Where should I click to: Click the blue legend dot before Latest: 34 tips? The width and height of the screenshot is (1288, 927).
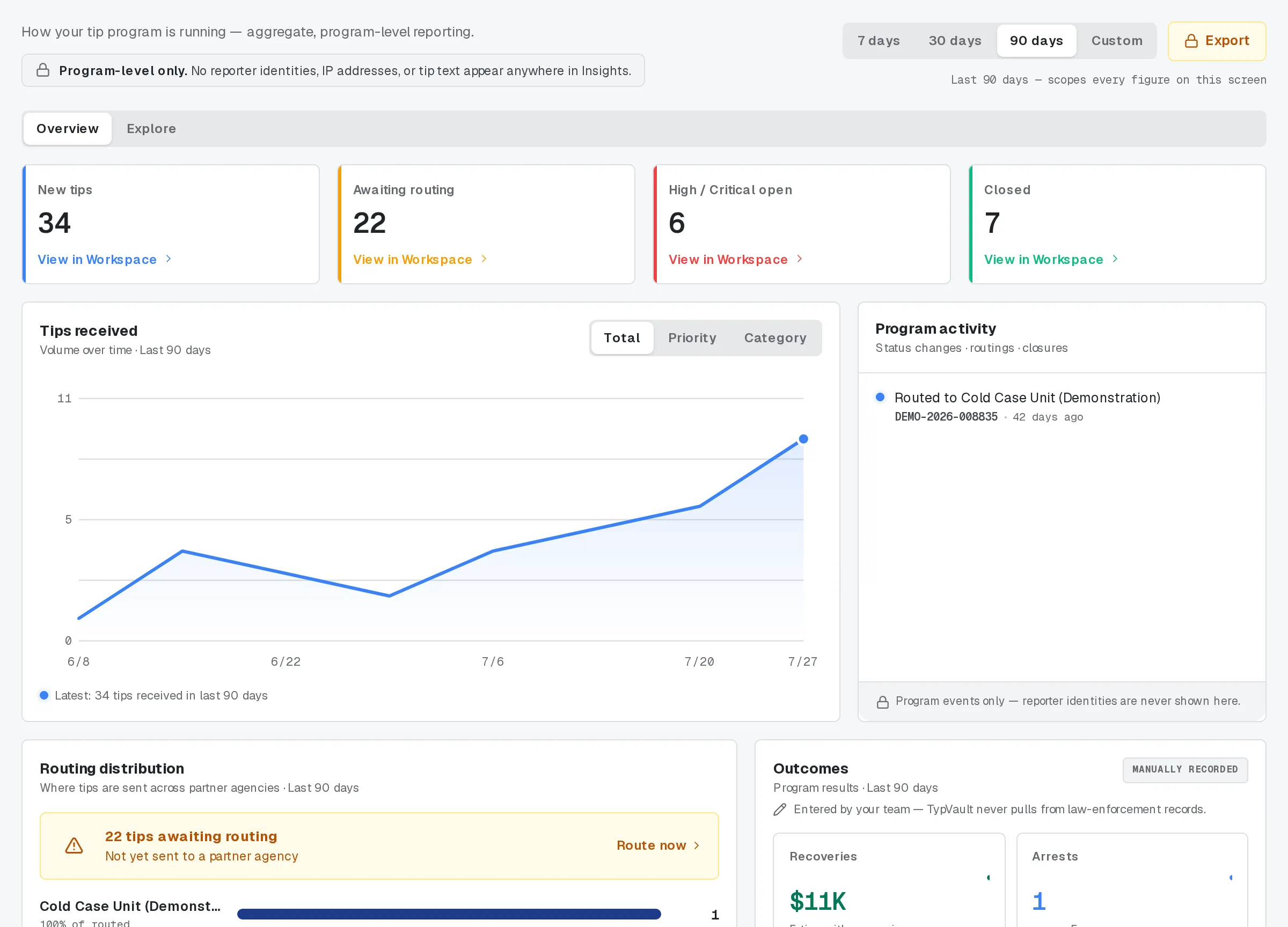pyautogui.click(x=43, y=695)
